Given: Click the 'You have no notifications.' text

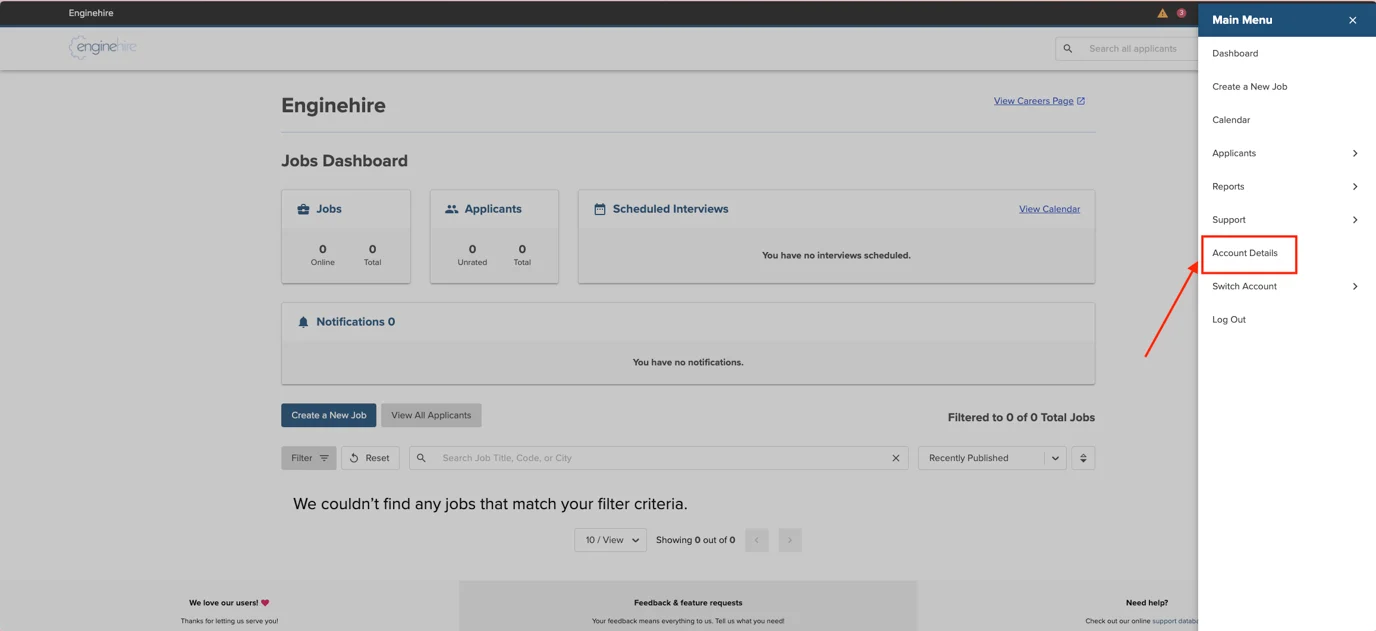Looking at the screenshot, I should click(688, 362).
